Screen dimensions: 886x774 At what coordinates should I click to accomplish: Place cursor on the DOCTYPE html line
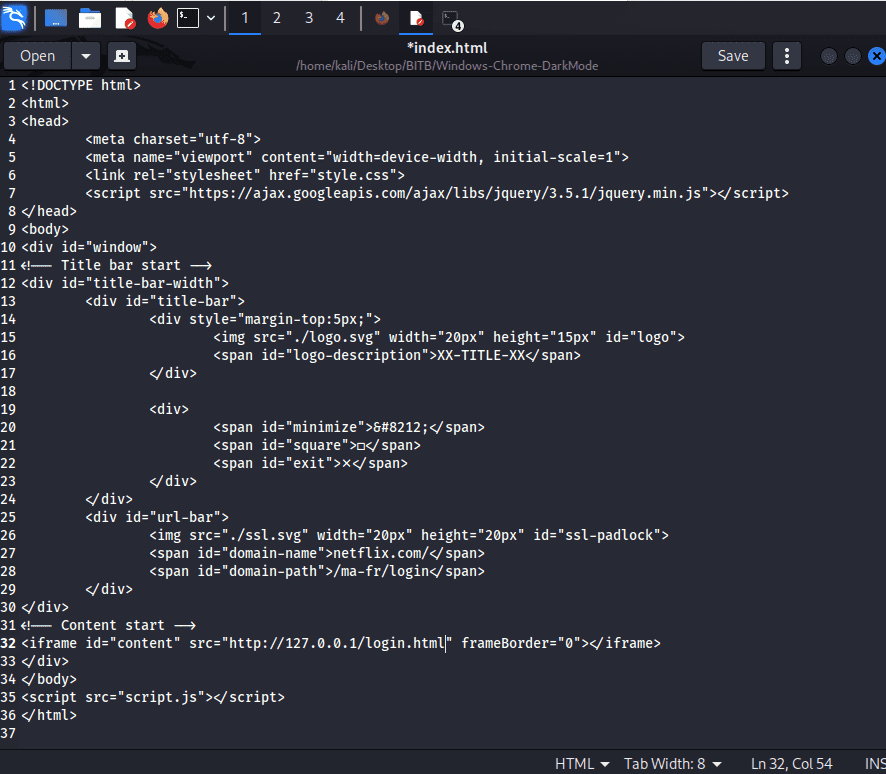[x=81, y=85]
